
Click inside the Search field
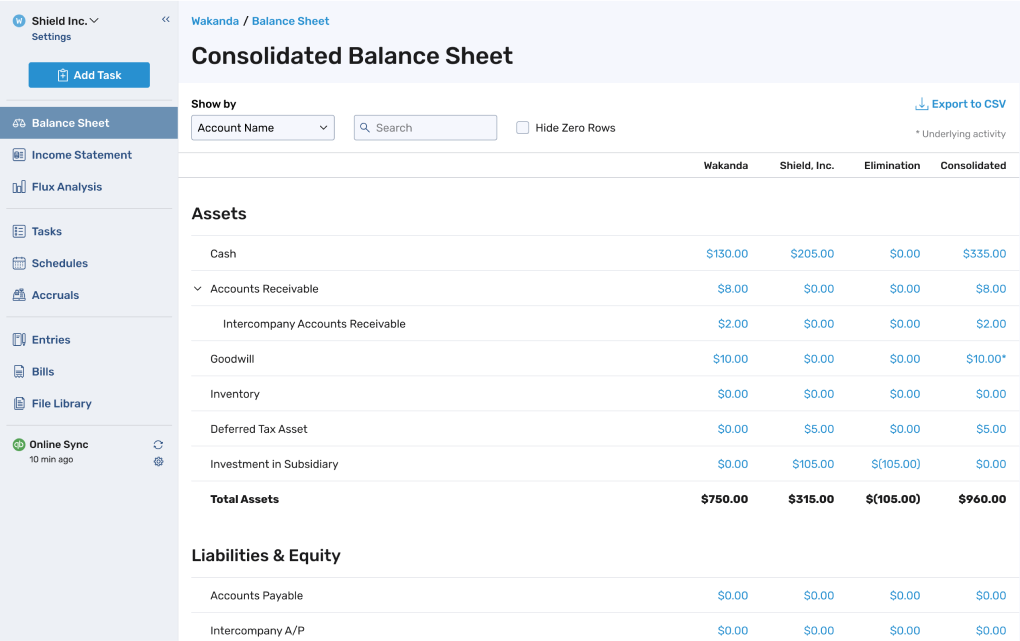(x=425, y=127)
